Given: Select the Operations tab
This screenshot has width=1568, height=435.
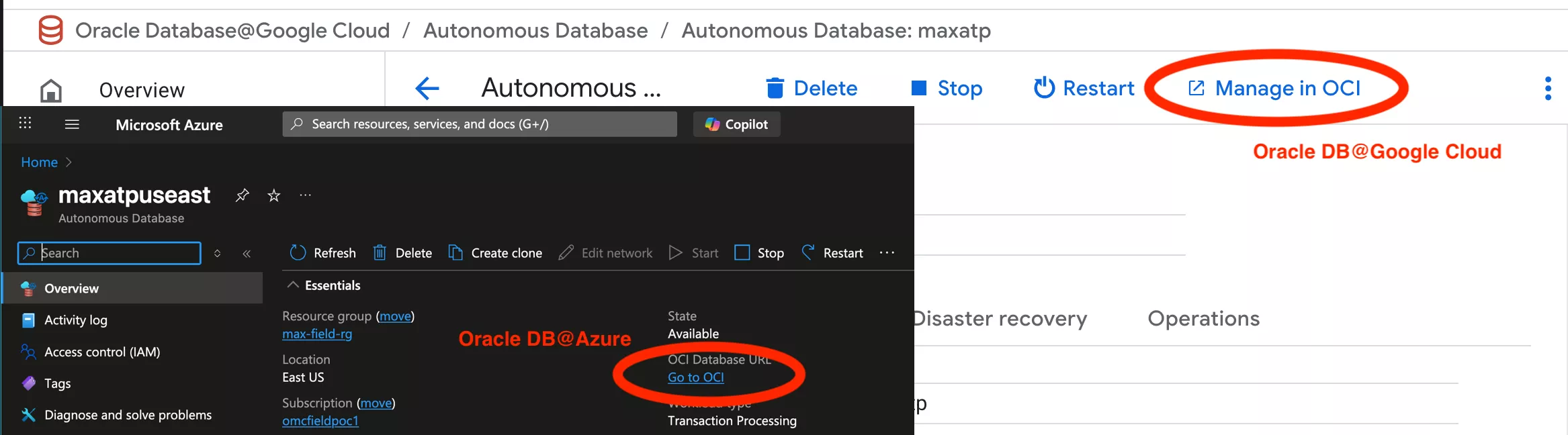Looking at the screenshot, I should 1203,318.
